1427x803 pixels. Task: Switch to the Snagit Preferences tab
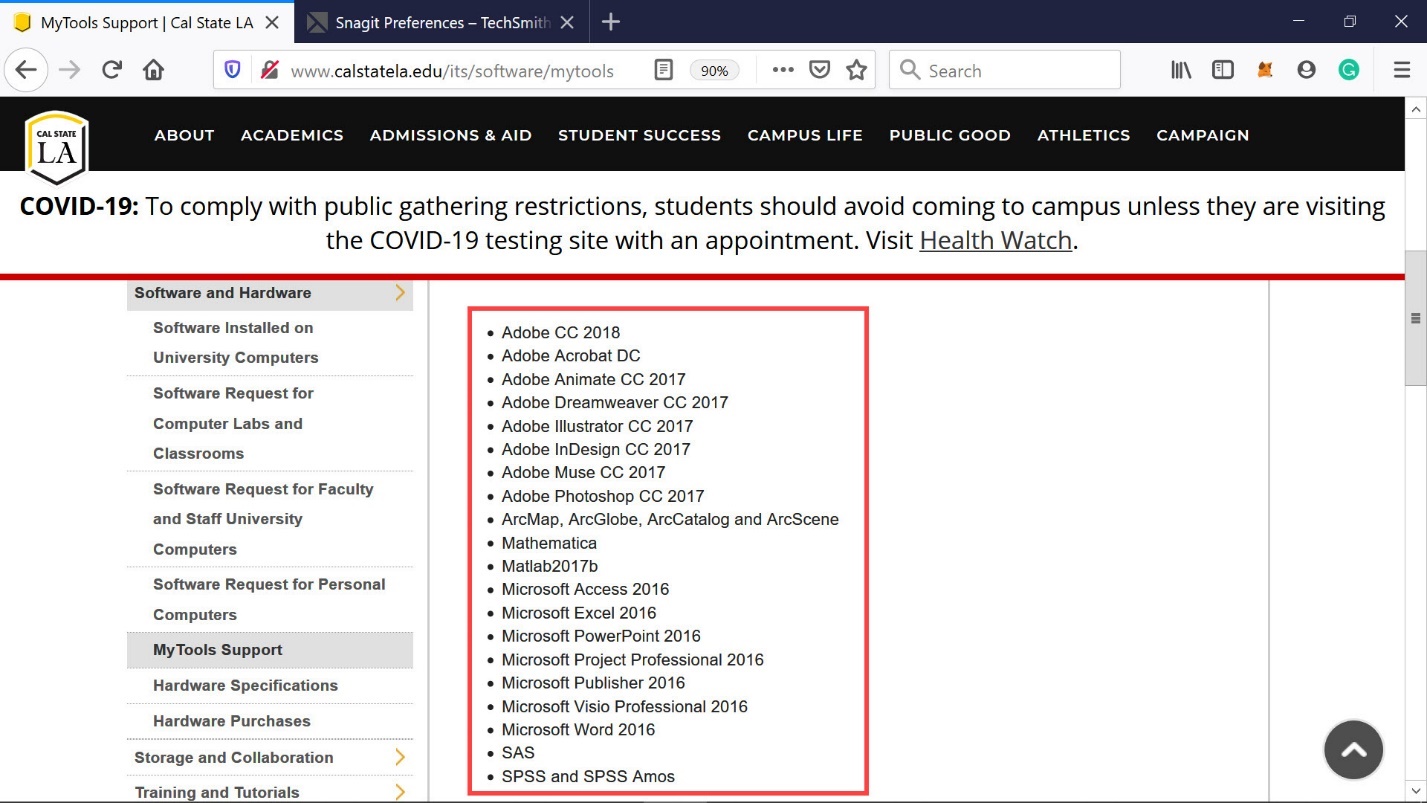tap(442, 22)
